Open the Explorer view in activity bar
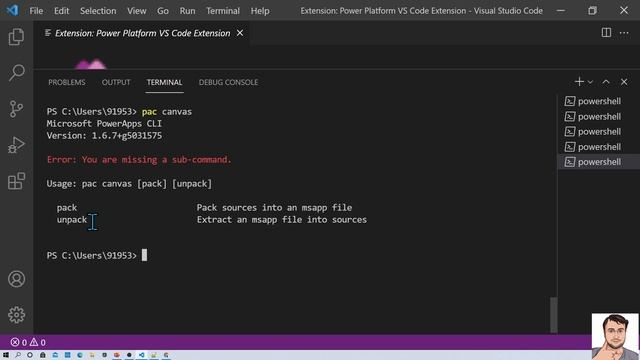 [x=16, y=37]
